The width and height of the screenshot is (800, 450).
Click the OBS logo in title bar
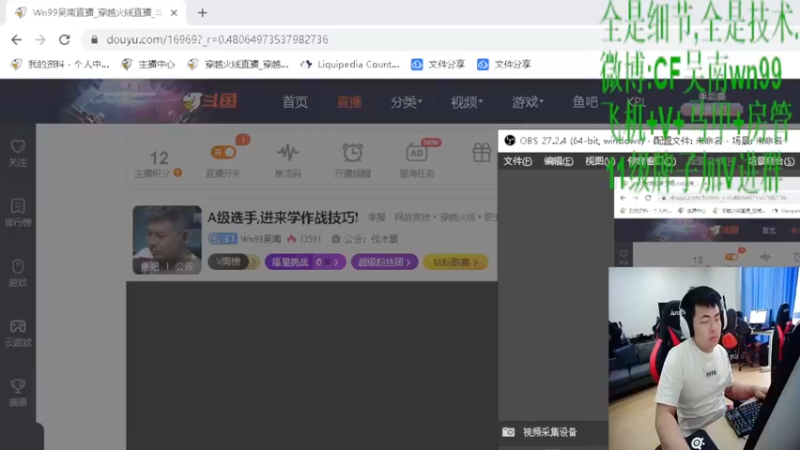(509, 140)
